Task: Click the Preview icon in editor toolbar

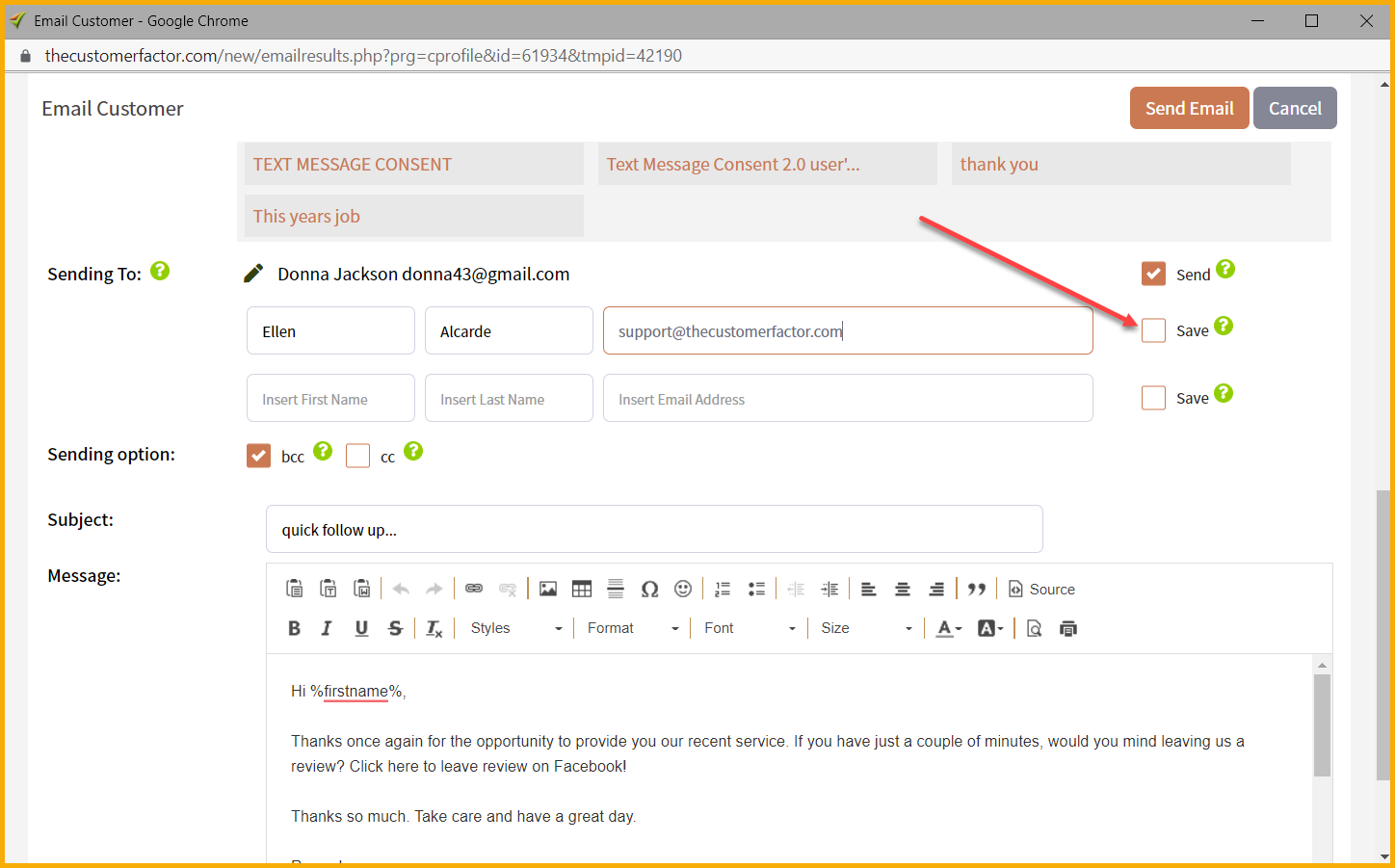Action: click(x=1034, y=628)
